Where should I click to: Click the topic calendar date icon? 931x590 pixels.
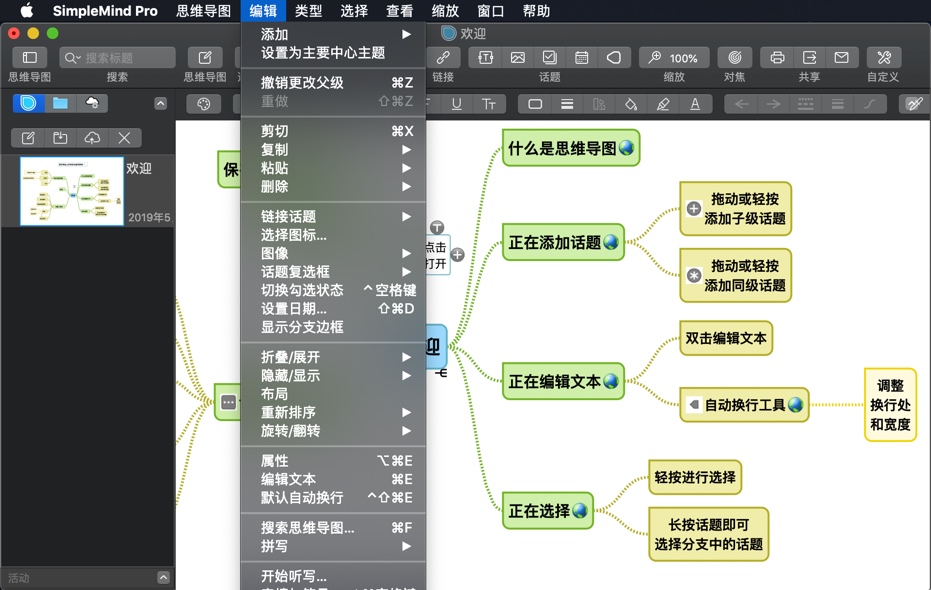tap(581, 58)
